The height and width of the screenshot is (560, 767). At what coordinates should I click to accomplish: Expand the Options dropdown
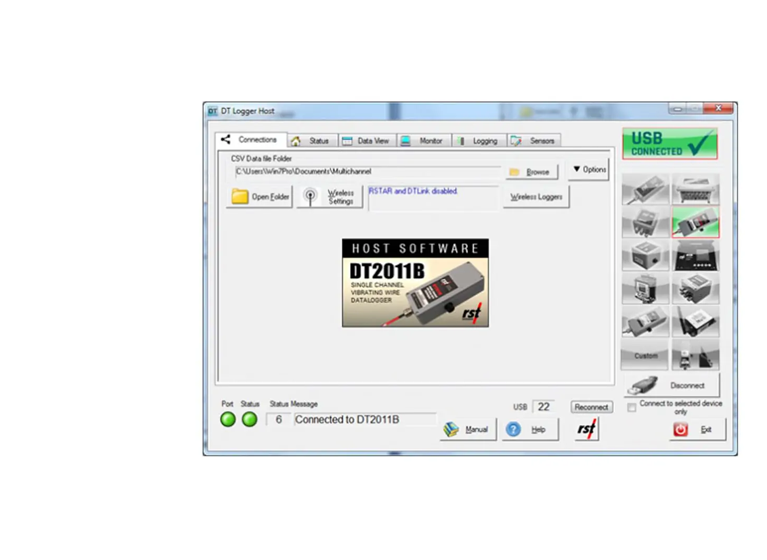pyautogui.click(x=589, y=169)
